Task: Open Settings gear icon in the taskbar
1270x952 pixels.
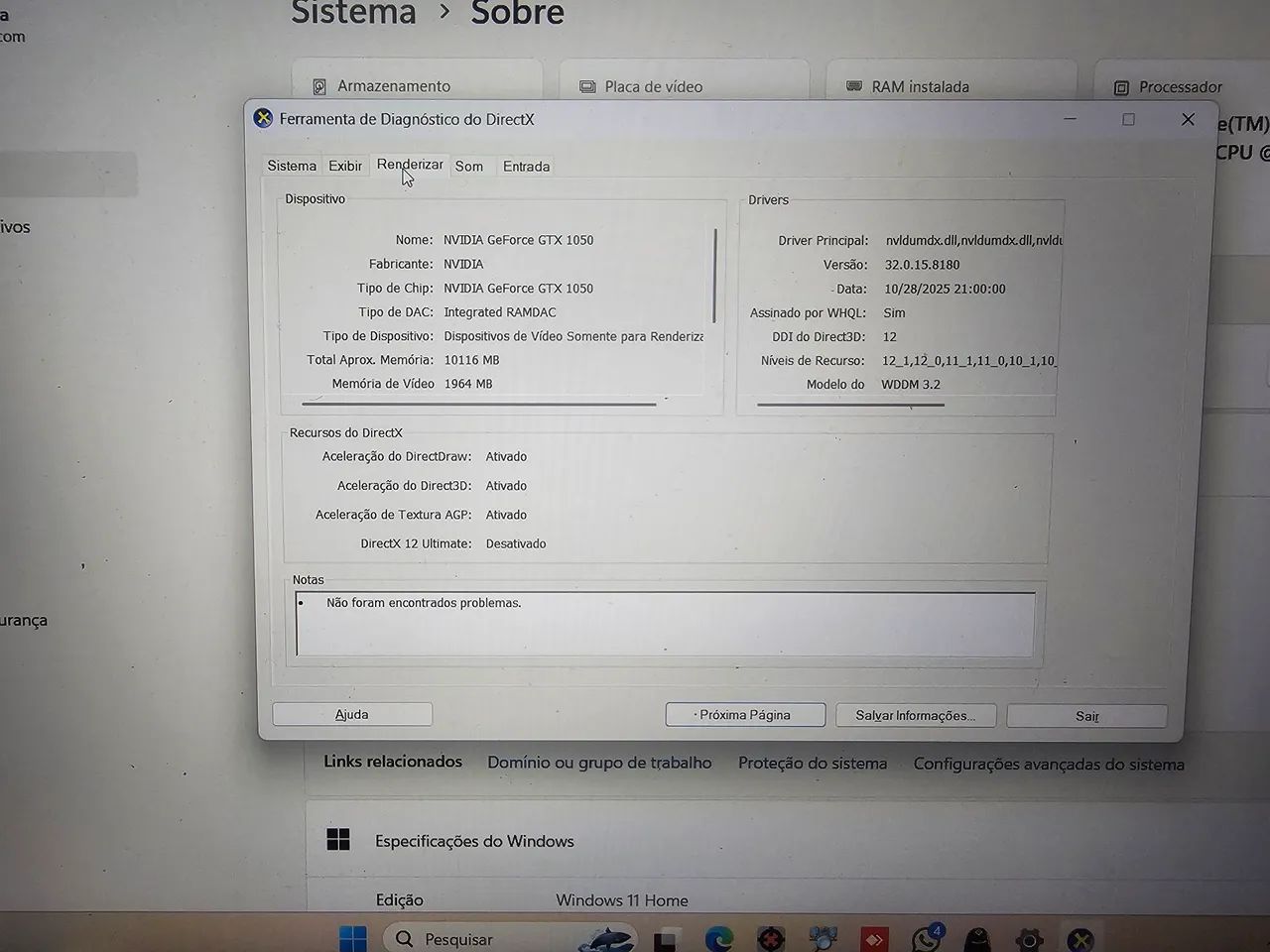Action: pyautogui.click(x=1029, y=939)
